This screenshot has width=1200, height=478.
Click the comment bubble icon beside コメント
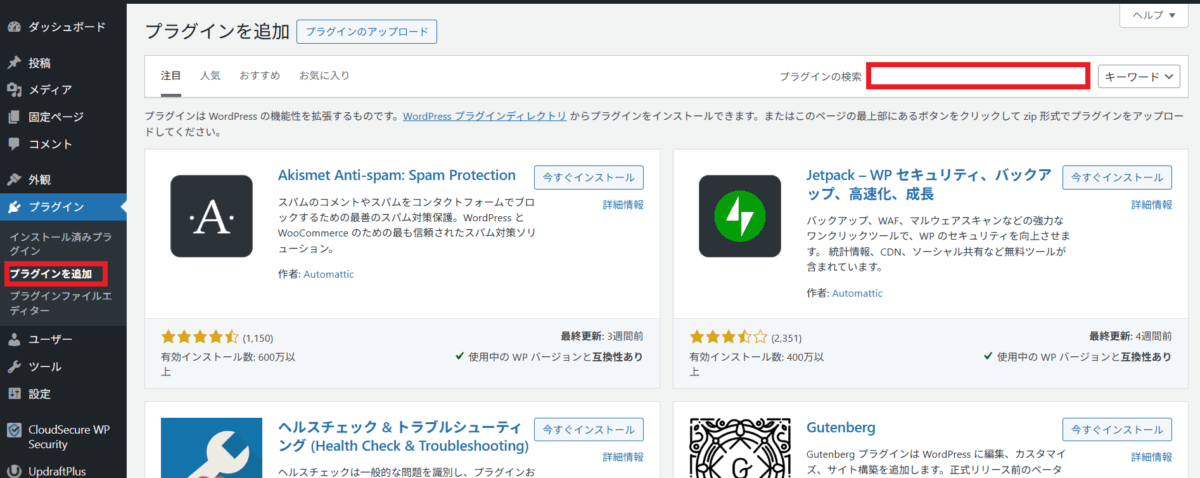click(x=14, y=144)
